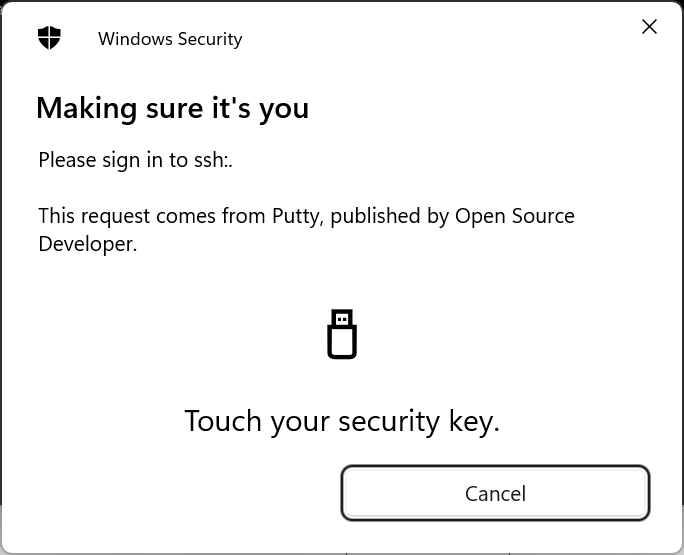Click the word 'Please' in sign-in line

tap(67, 160)
